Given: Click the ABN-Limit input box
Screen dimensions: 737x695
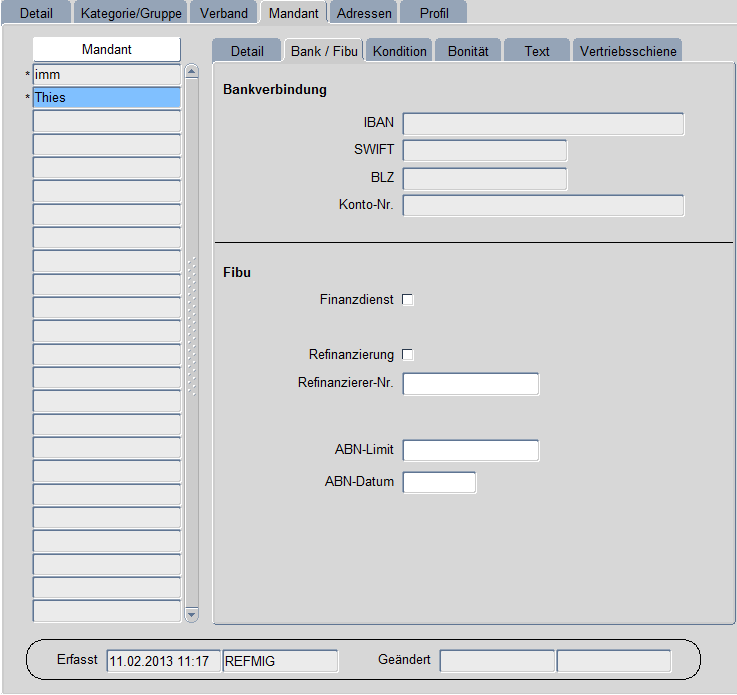Looking at the screenshot, I should pyautogui.click(x=471, y=451).
